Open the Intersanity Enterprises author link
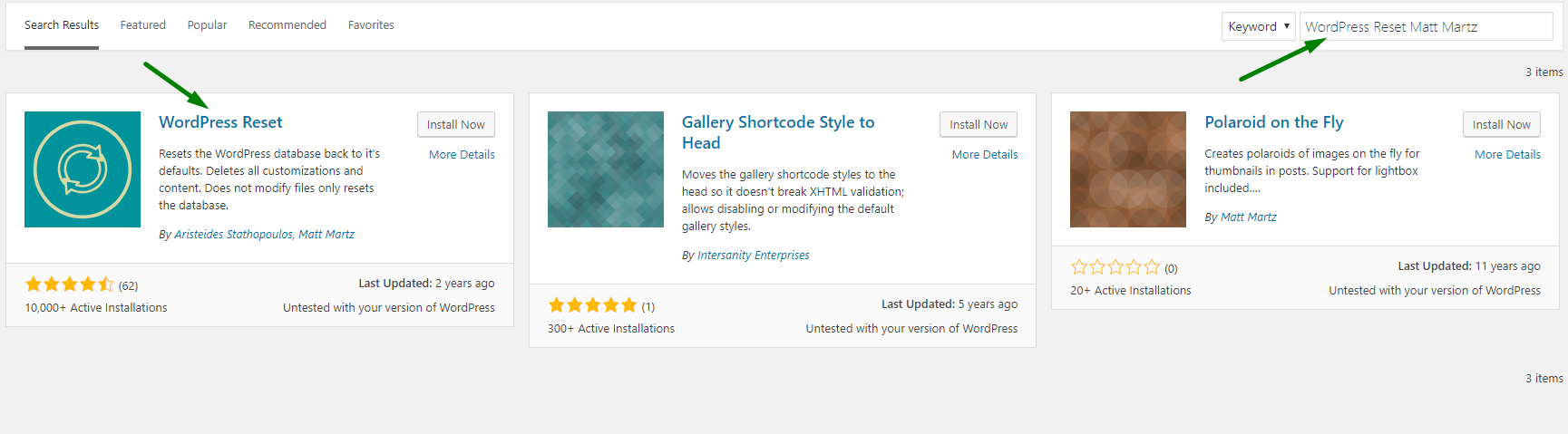1568x434 pixels. [x=754, y=256]
